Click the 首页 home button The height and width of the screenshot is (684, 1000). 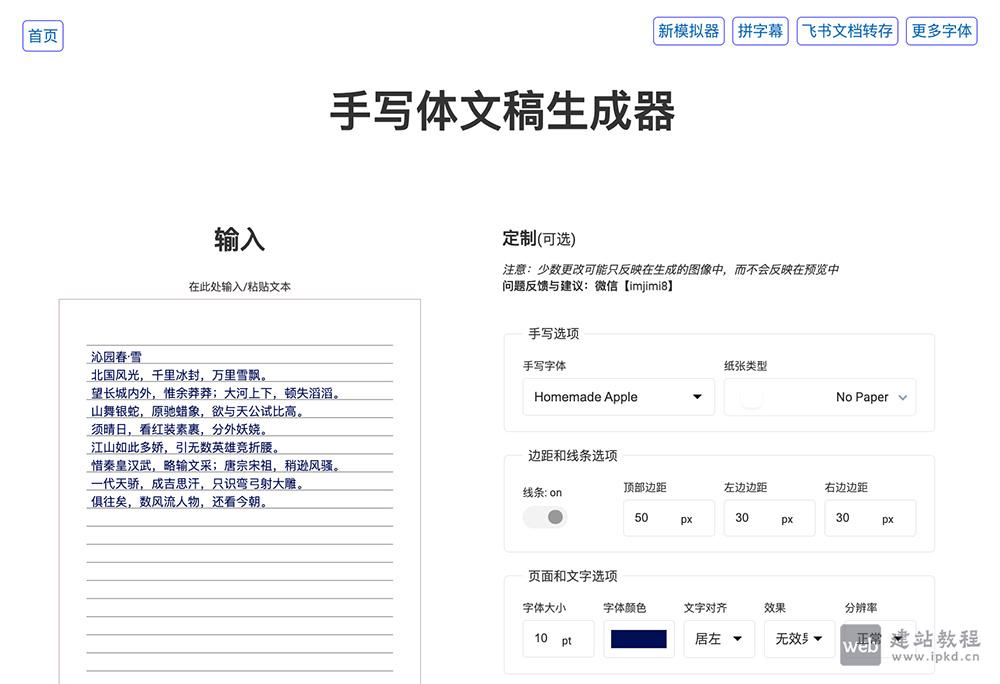click(x=42, y=34)
